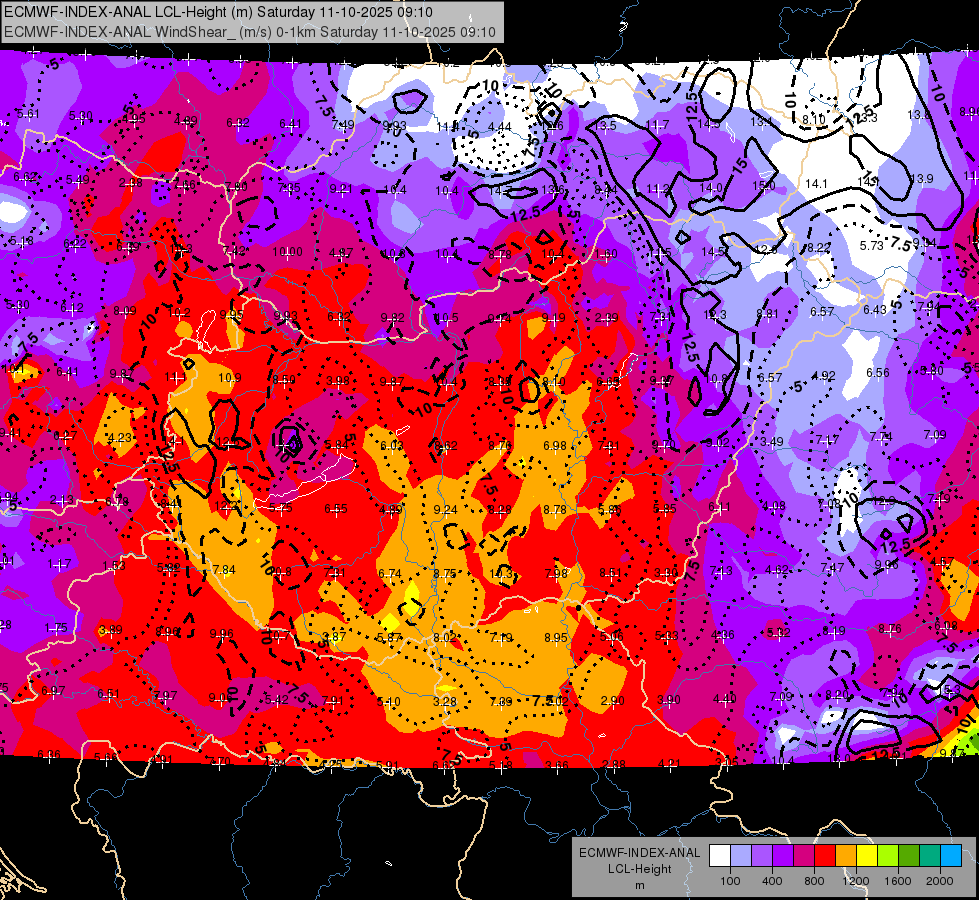Select the medium purple legend swatch
This screenshot has width=979, height=900.
762,856
